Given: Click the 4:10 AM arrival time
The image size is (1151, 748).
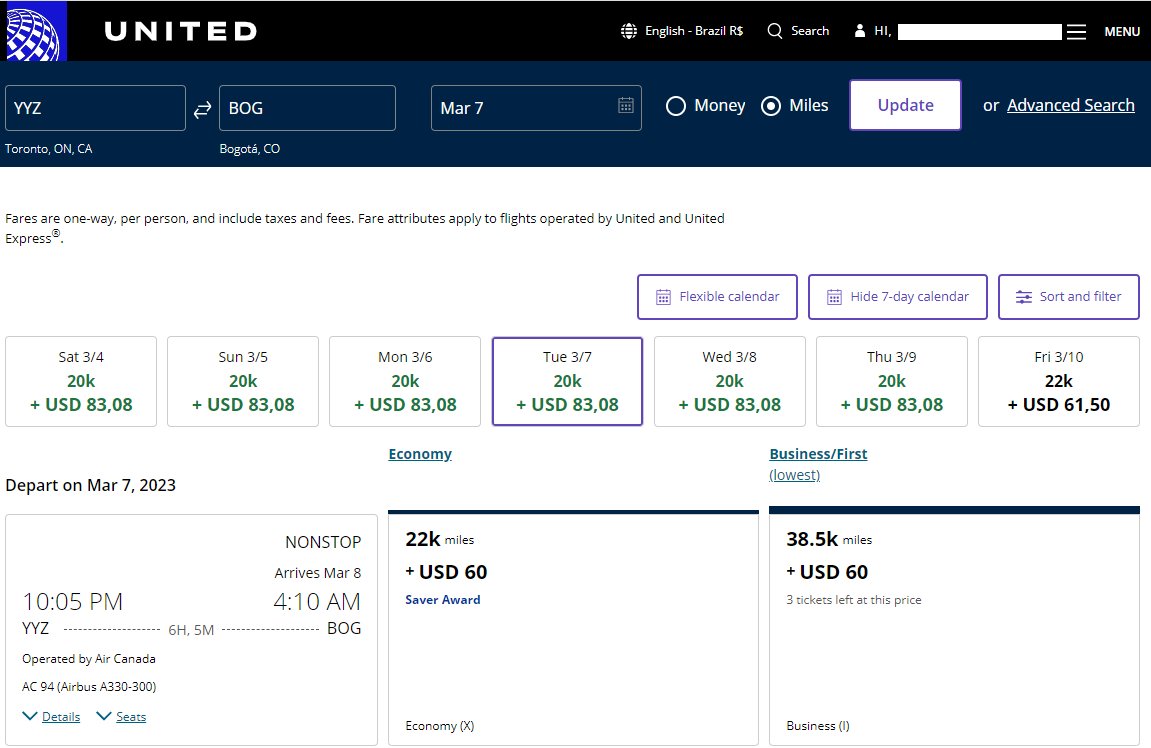Looking at the screenshot, I should (317, 602).
